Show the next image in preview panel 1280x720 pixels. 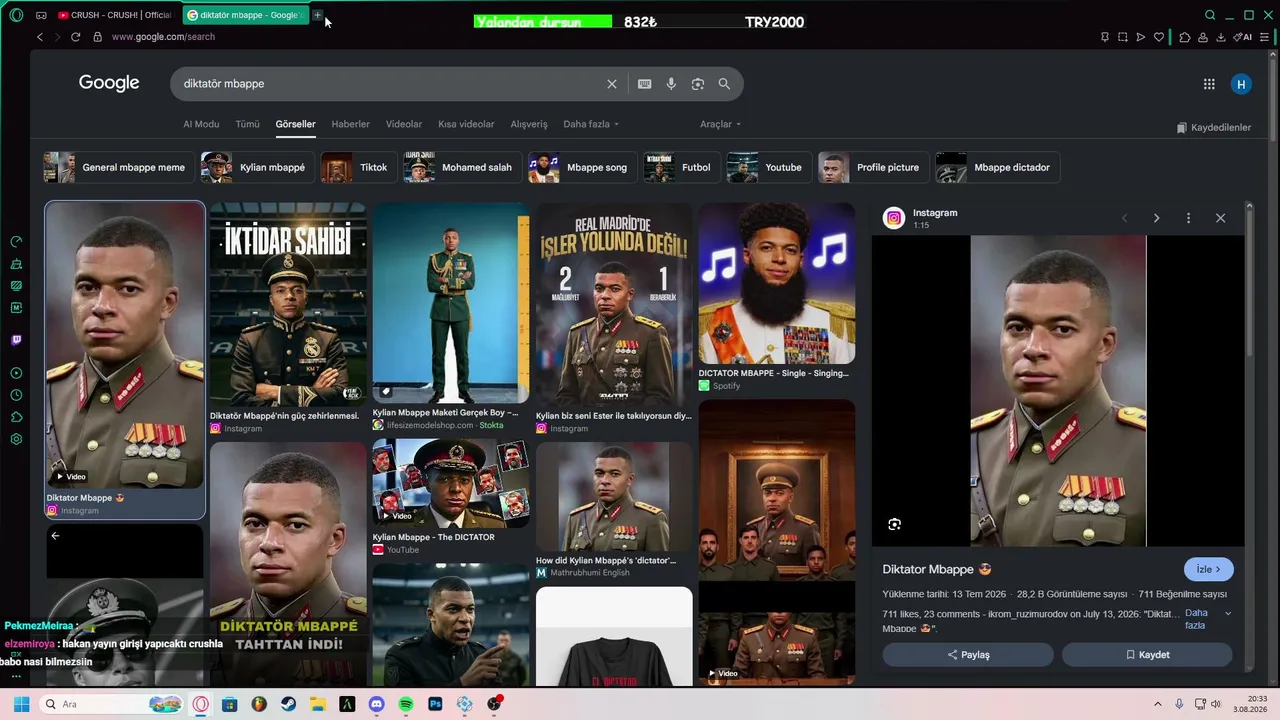(x=1157, y=218)
